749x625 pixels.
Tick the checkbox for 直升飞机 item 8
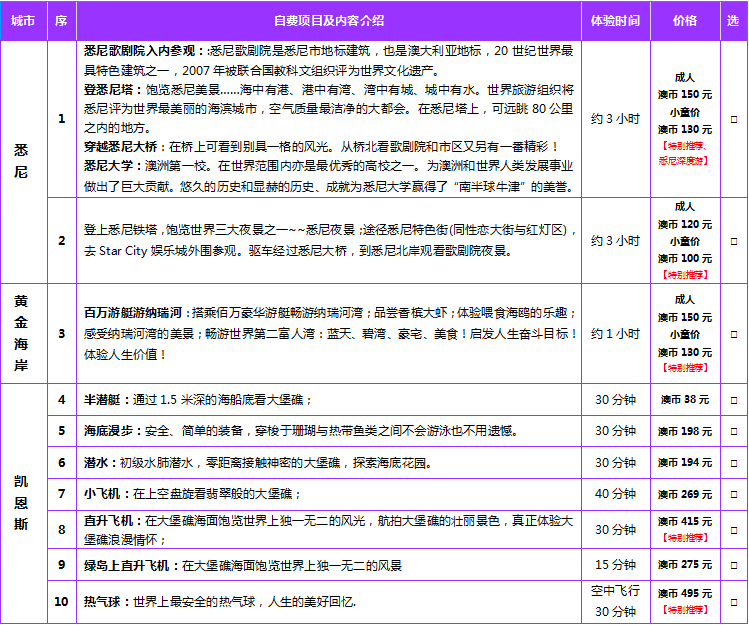(x=734, y=529)
